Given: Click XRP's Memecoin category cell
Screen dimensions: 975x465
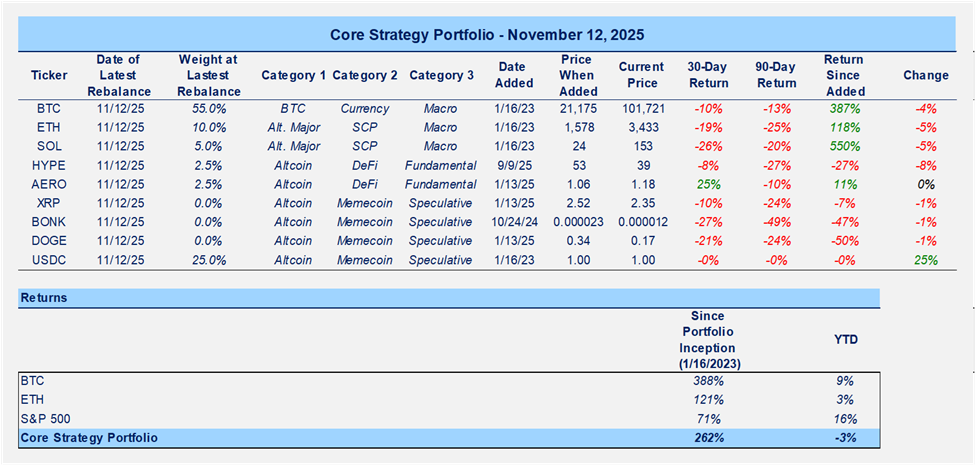Looking at the screenshot, I should click(365, 203).
